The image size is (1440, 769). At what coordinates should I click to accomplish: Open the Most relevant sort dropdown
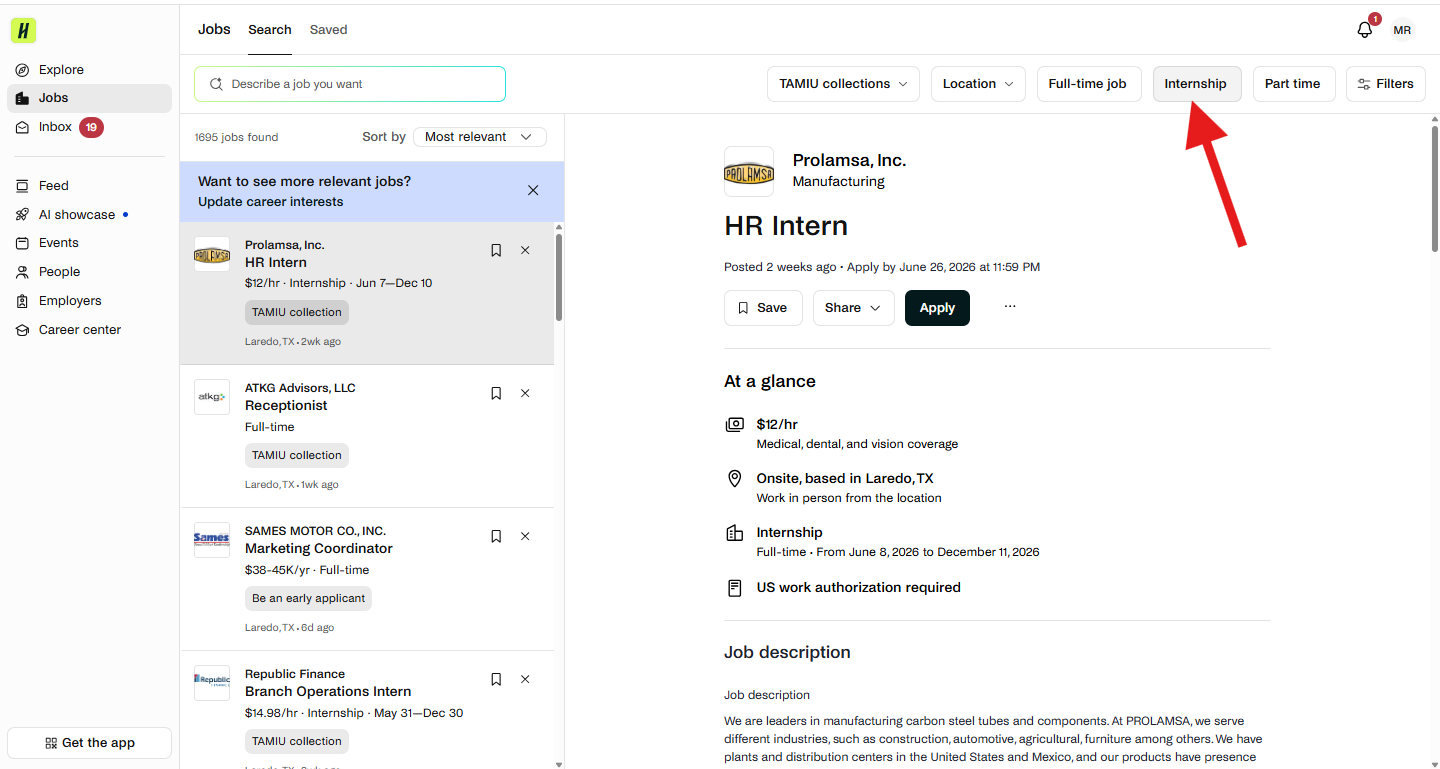(480, 137)
